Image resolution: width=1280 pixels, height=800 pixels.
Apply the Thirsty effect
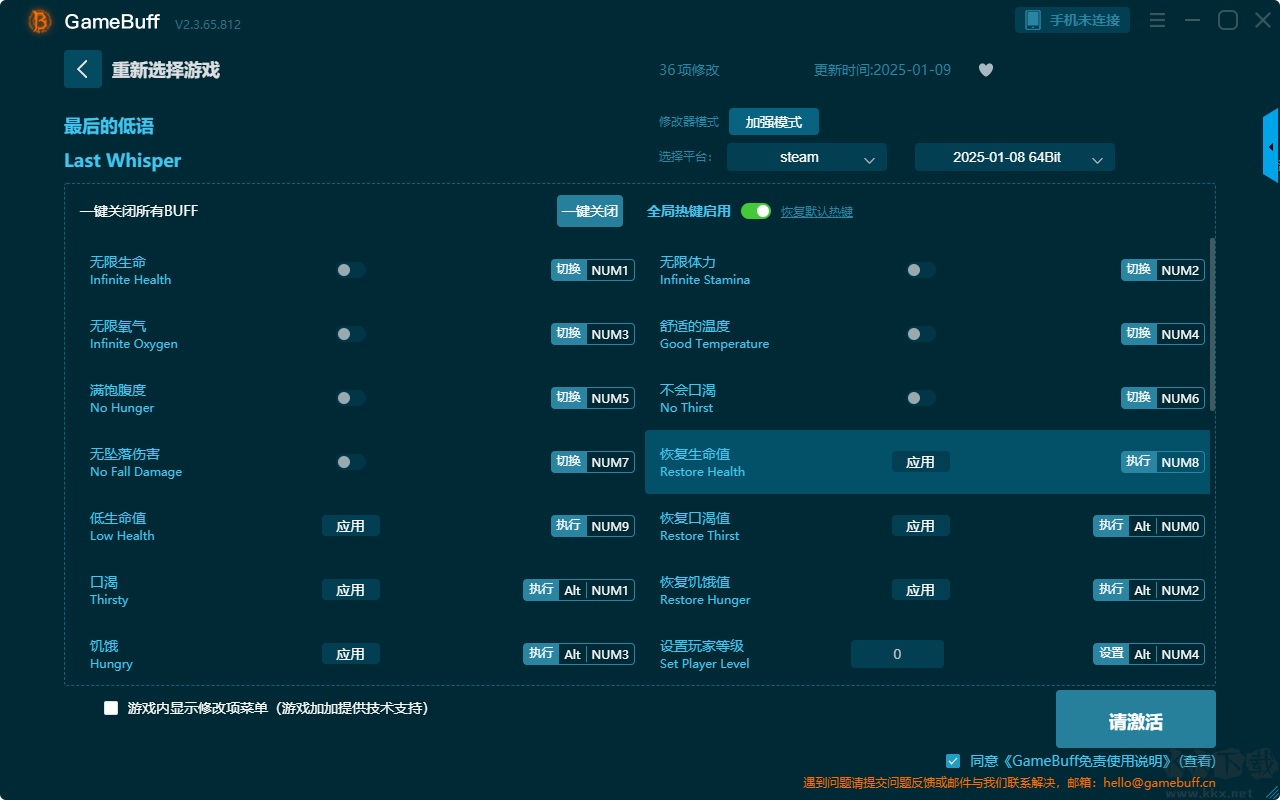351,590
